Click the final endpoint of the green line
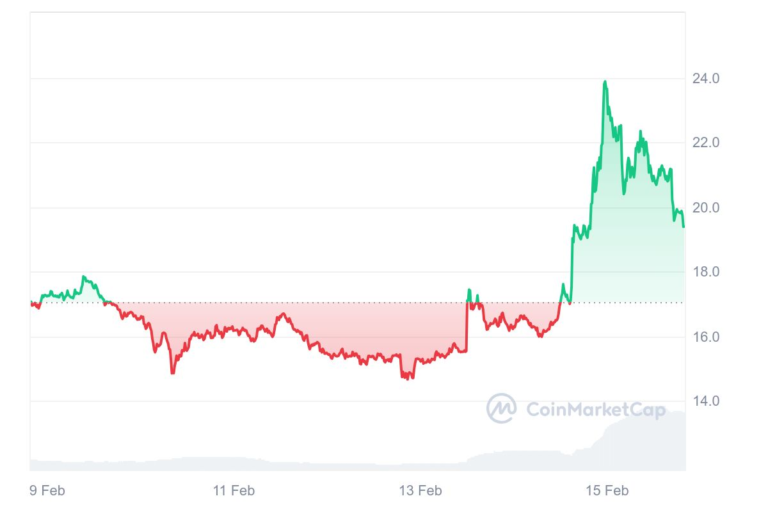768x512 pixels. click(684, 226)
